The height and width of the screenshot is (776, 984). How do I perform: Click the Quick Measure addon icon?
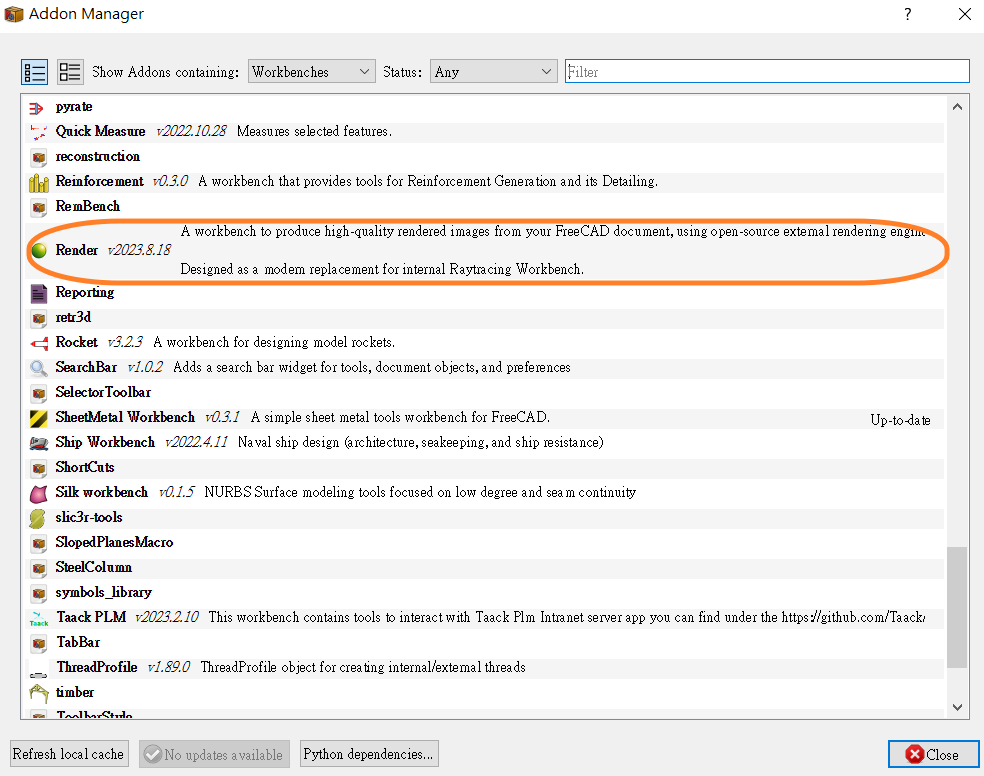pyautogui.click(x=38, y=132)
